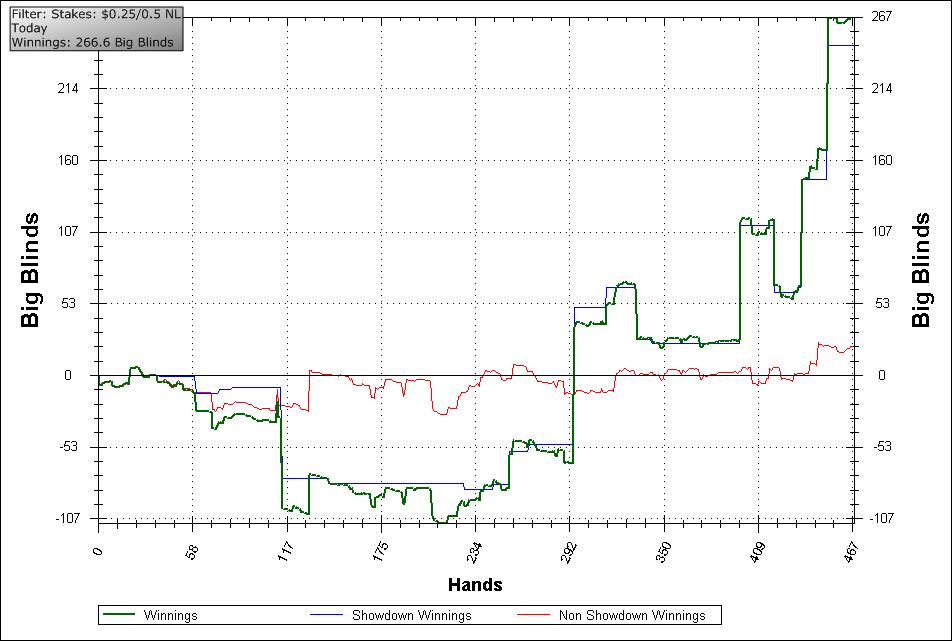Click the 'Hands' x-axis title

(475, 585)
